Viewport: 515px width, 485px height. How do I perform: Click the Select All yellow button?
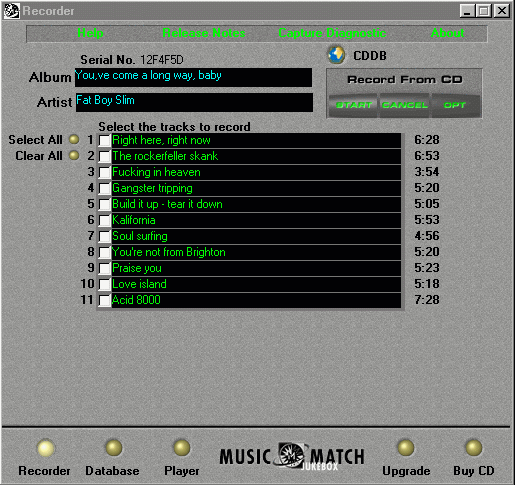[x=74, y=139]
